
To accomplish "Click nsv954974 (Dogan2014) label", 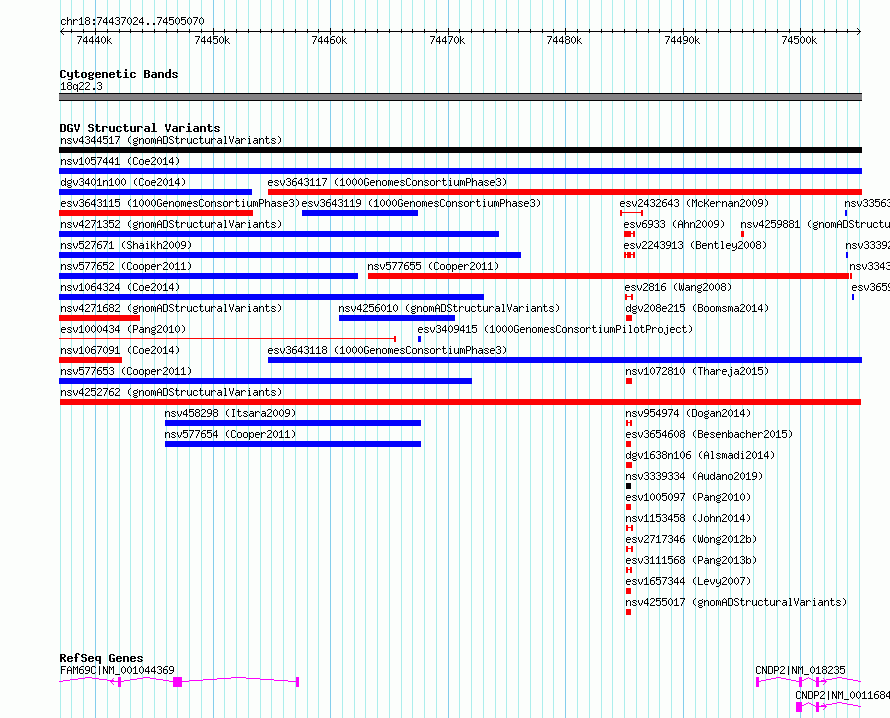I will point(688,413).
